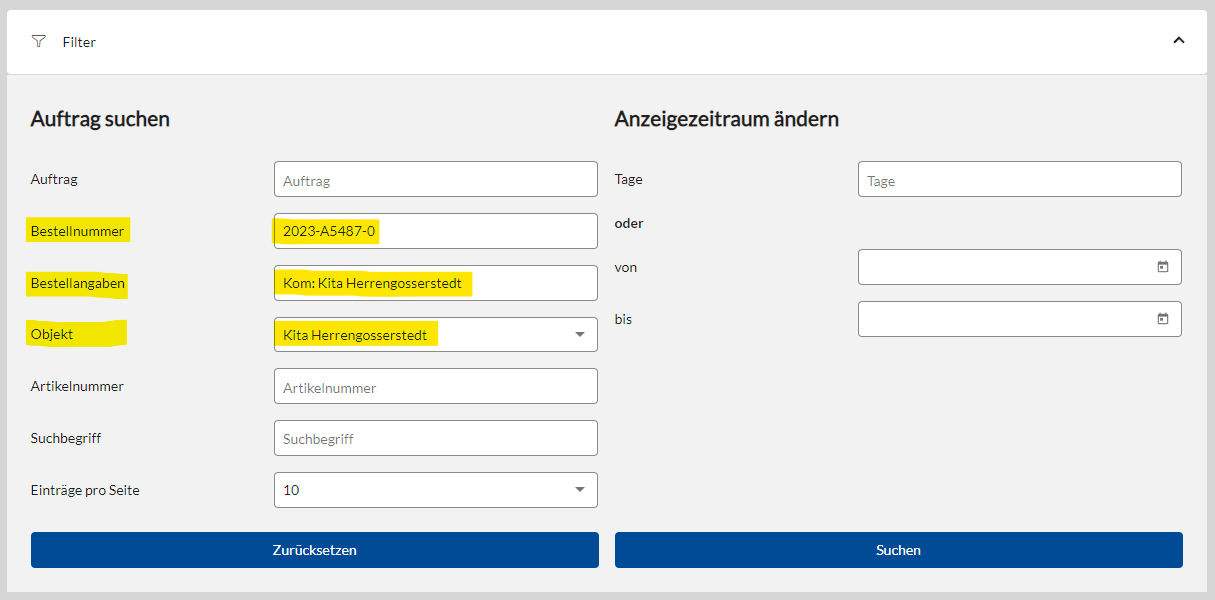Click the value '10' in entries dropdown
The width and height of the screenshot is (1215, 600).
(291, 490)
